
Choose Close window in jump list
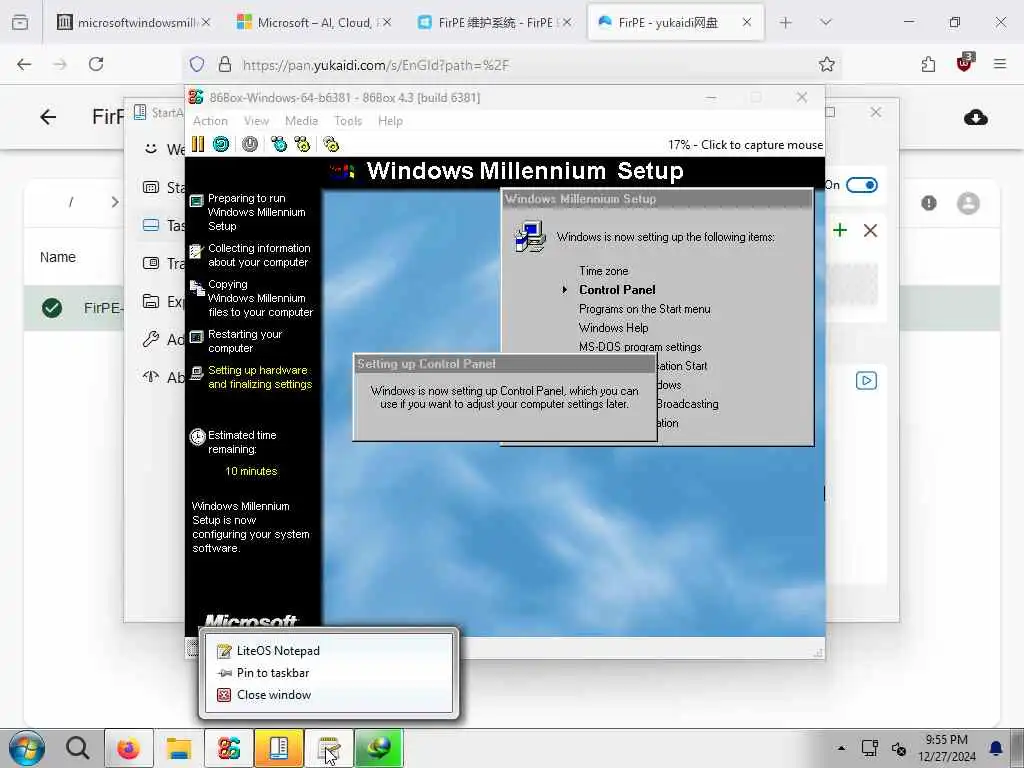pyautogui.click(x=328, y=695)
